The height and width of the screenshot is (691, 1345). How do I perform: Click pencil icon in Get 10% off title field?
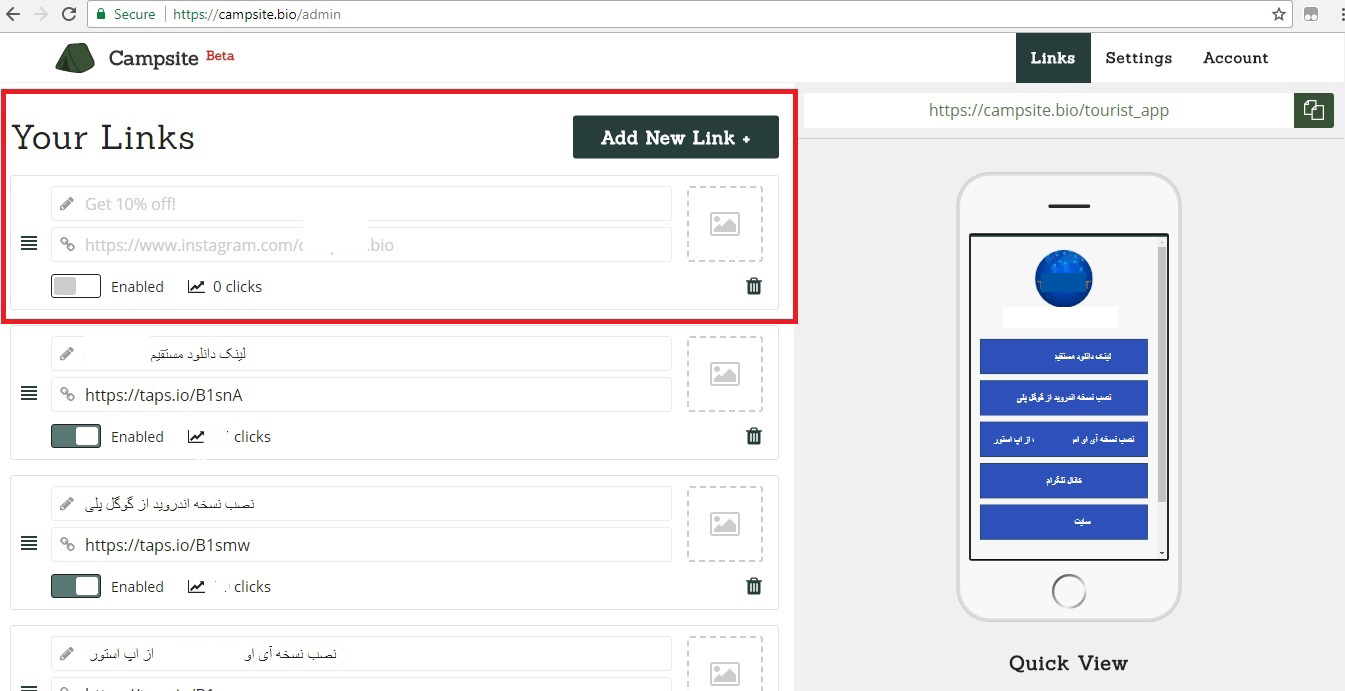(x=67, y=204)
